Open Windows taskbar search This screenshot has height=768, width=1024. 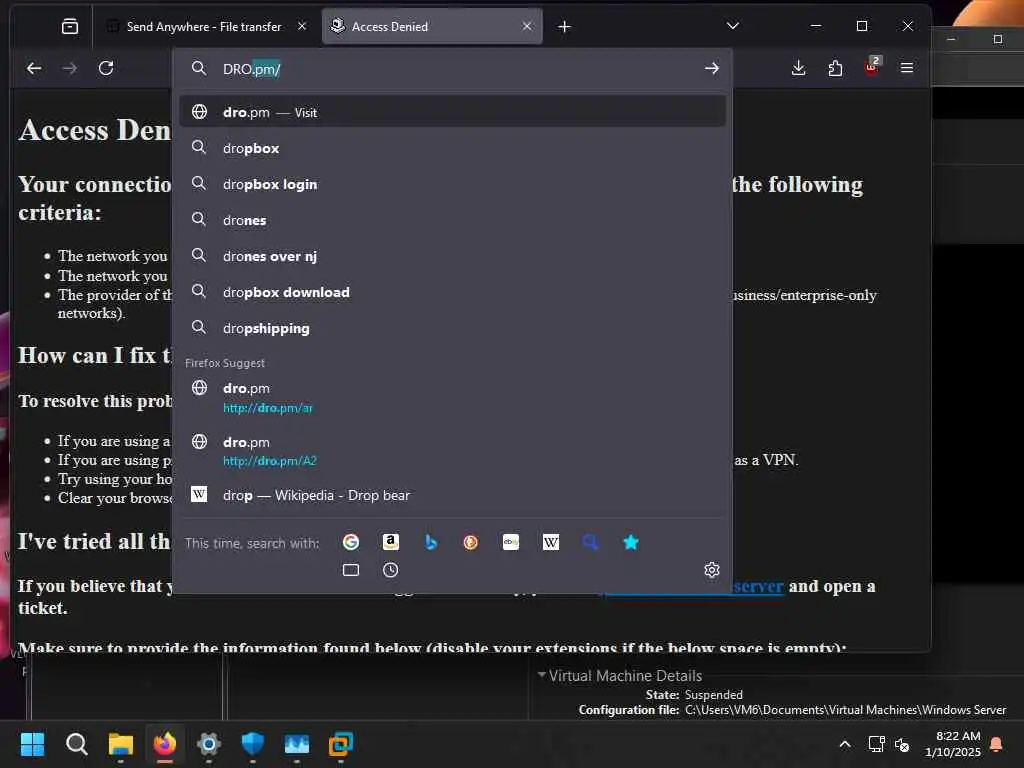[x=76, y=744]
